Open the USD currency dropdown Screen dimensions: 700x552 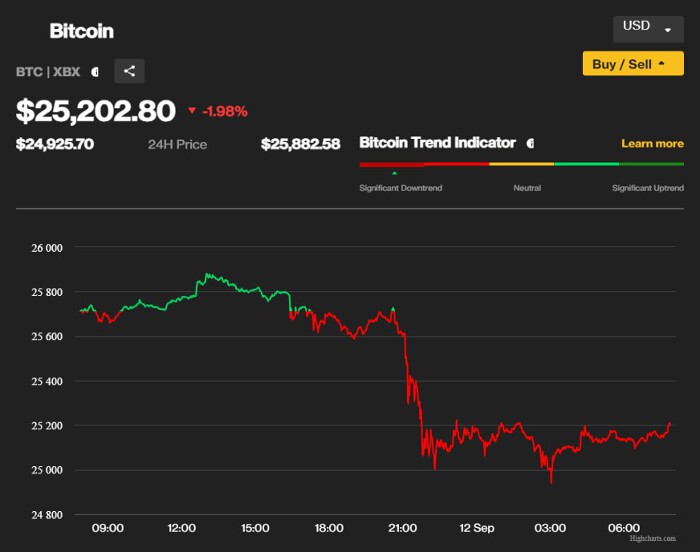point(648,29)
